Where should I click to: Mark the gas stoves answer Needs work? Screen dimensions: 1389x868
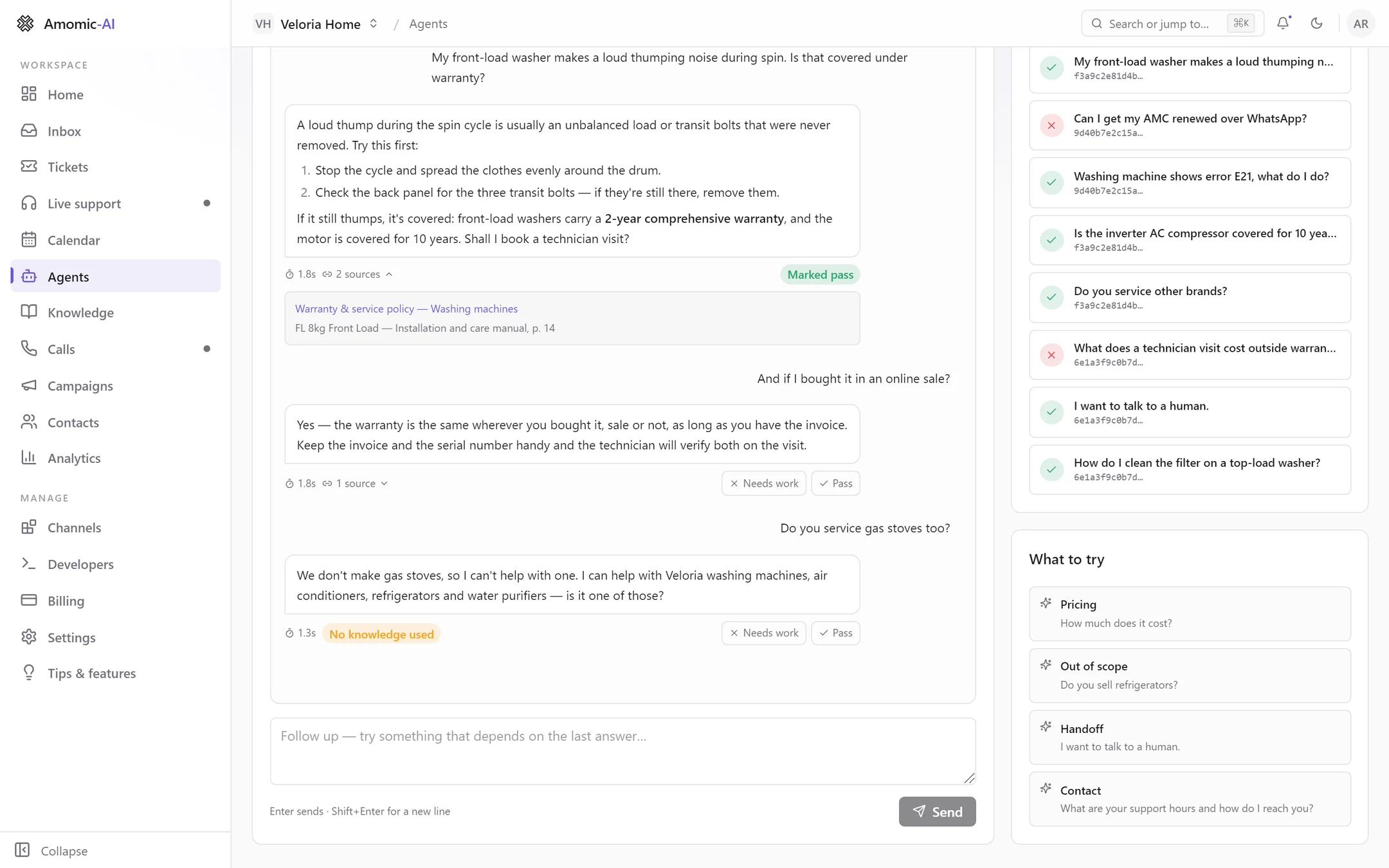coord(763,633)
